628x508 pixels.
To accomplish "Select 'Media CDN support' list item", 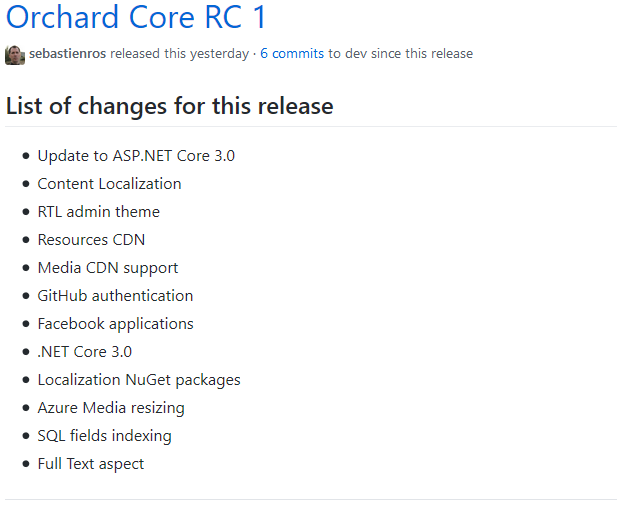I will pos(108,268).
